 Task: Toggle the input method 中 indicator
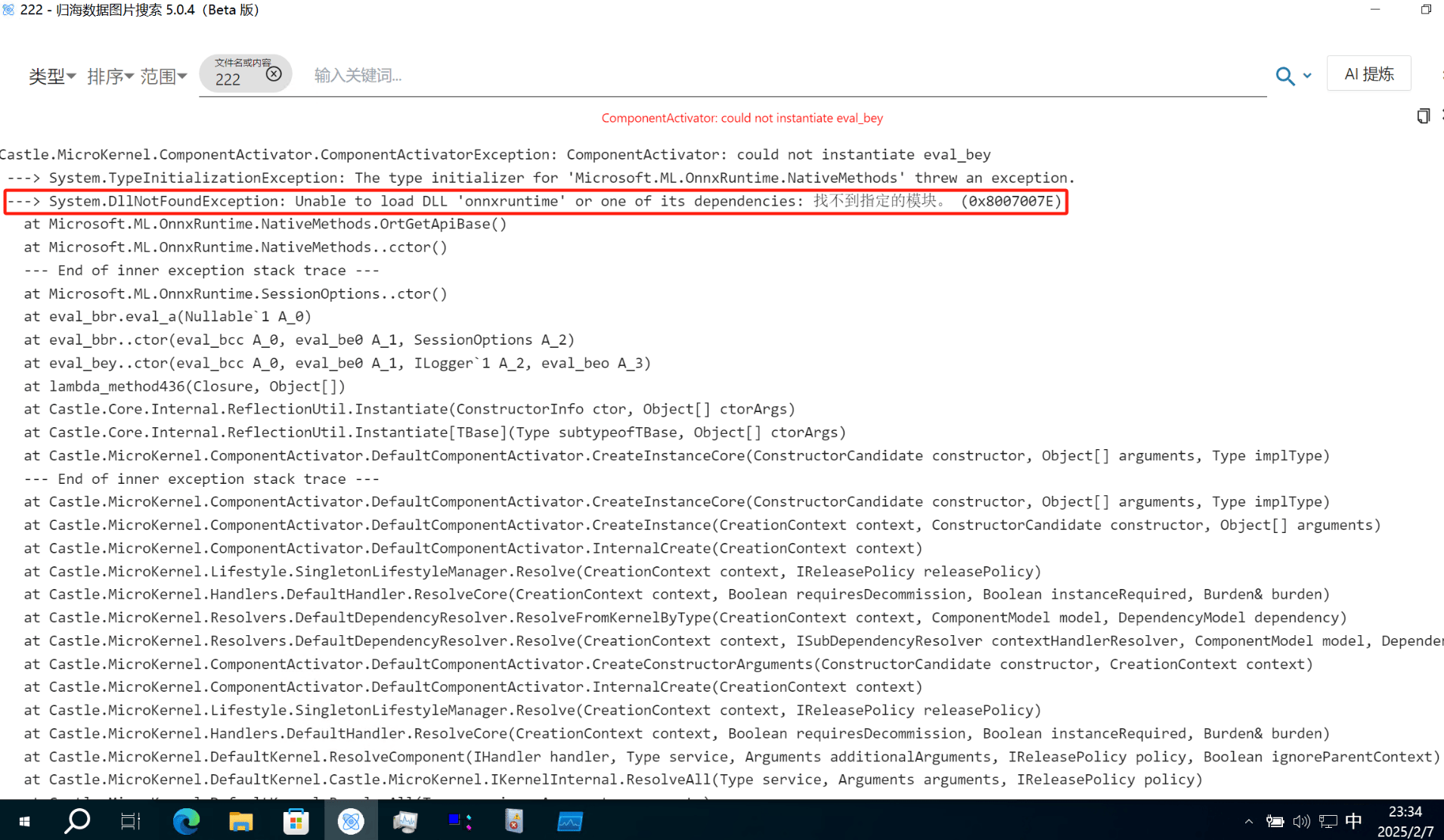[1353, 821]
